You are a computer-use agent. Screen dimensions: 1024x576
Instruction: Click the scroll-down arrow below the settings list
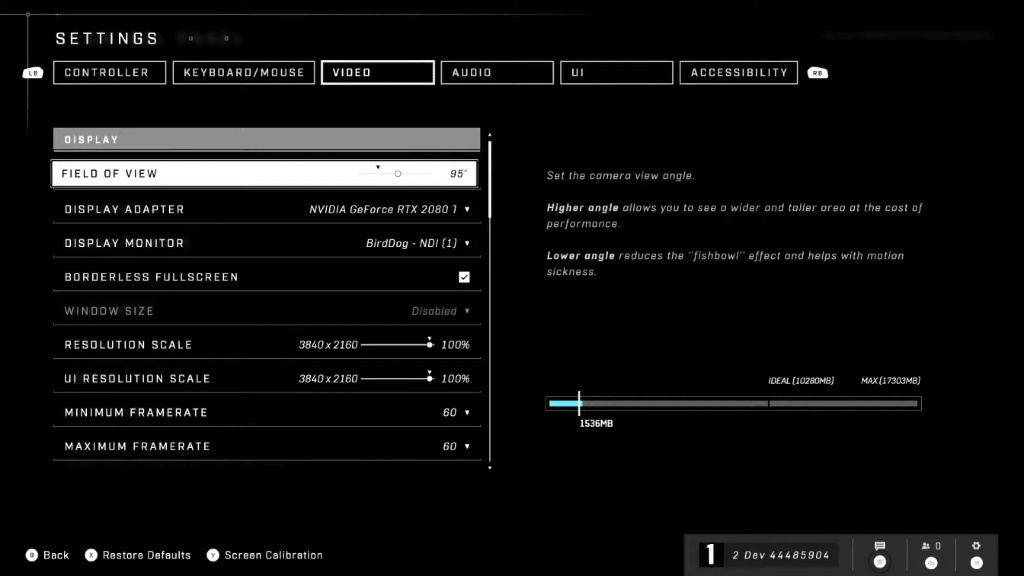point(489,465)
